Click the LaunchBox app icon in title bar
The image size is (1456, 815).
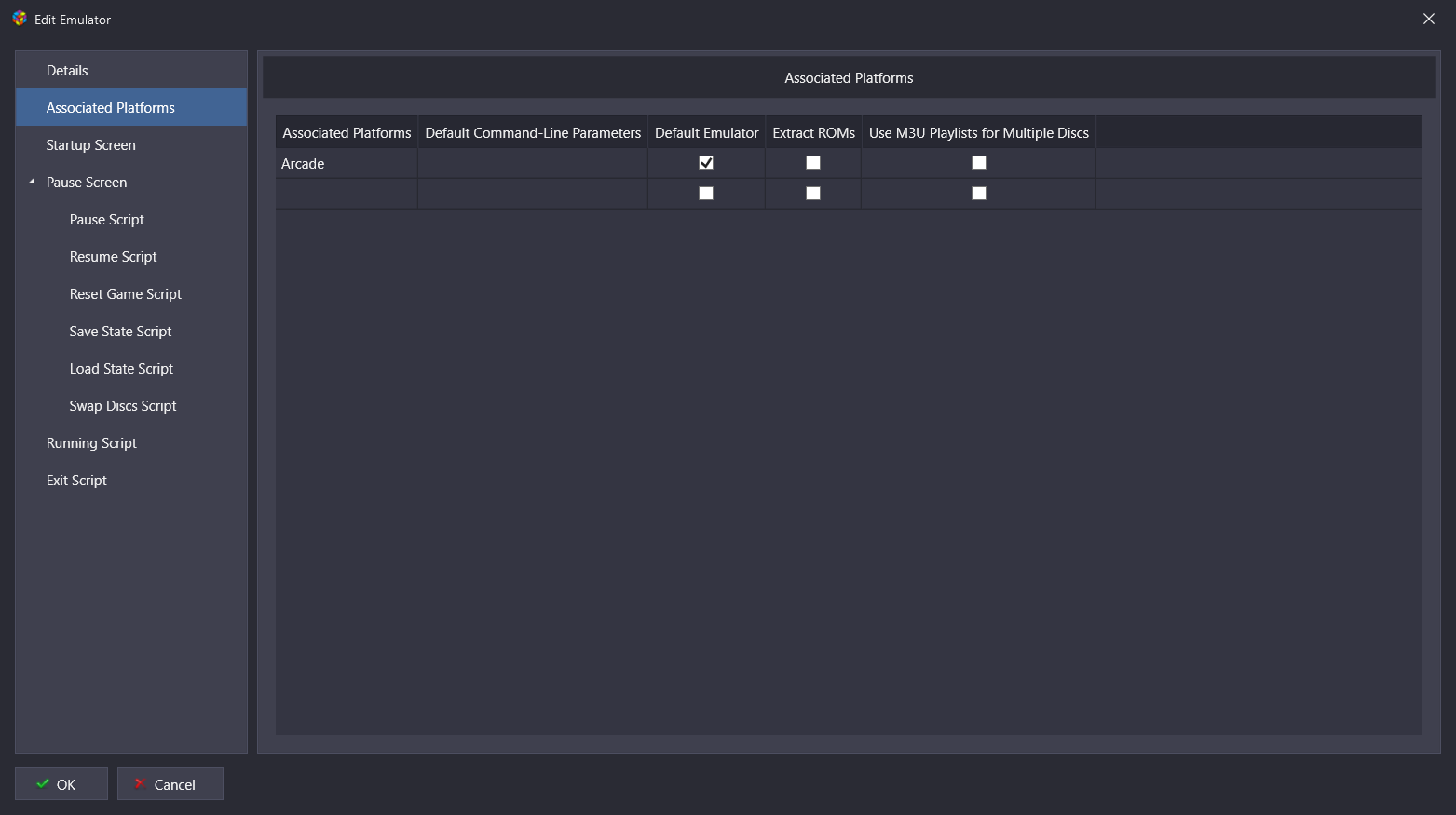tap(20, 19)
